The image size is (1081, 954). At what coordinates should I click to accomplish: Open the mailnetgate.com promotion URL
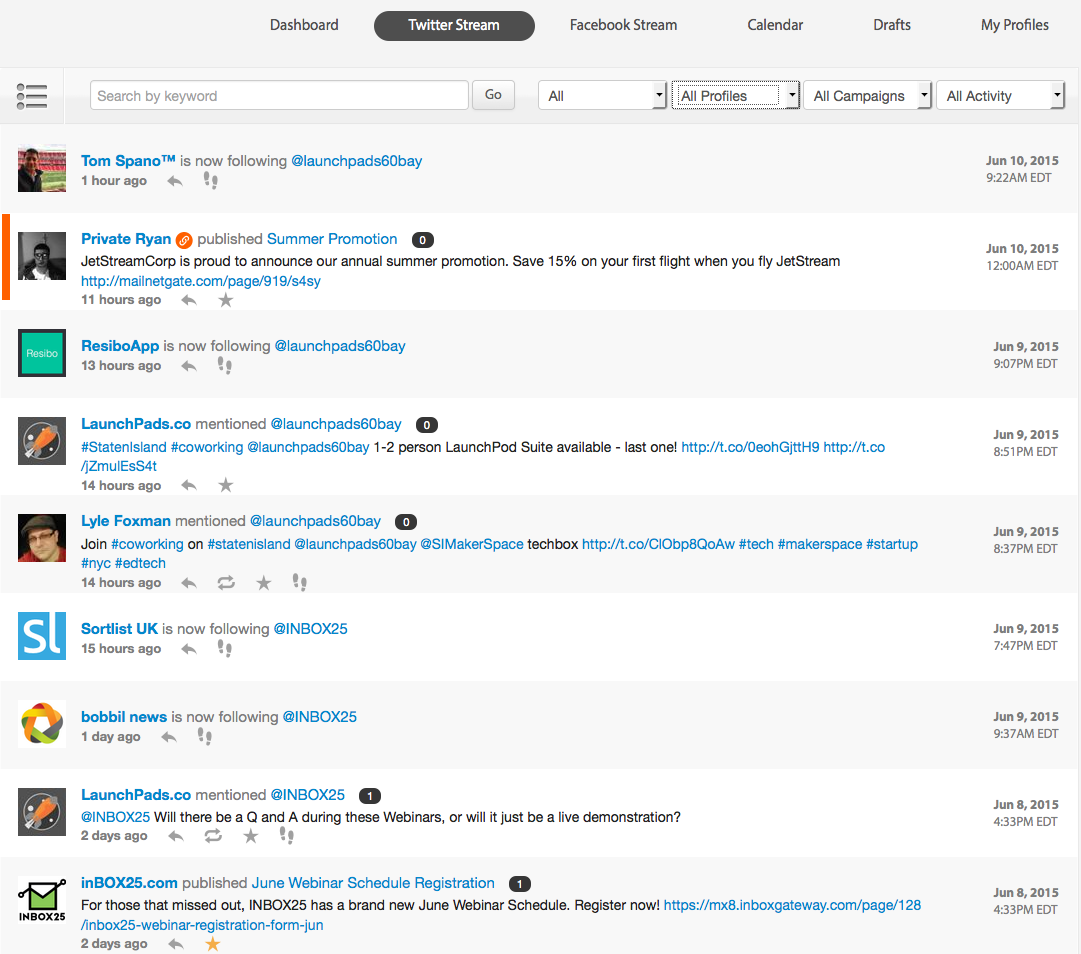pyautogui.click(x=201, y=281)
